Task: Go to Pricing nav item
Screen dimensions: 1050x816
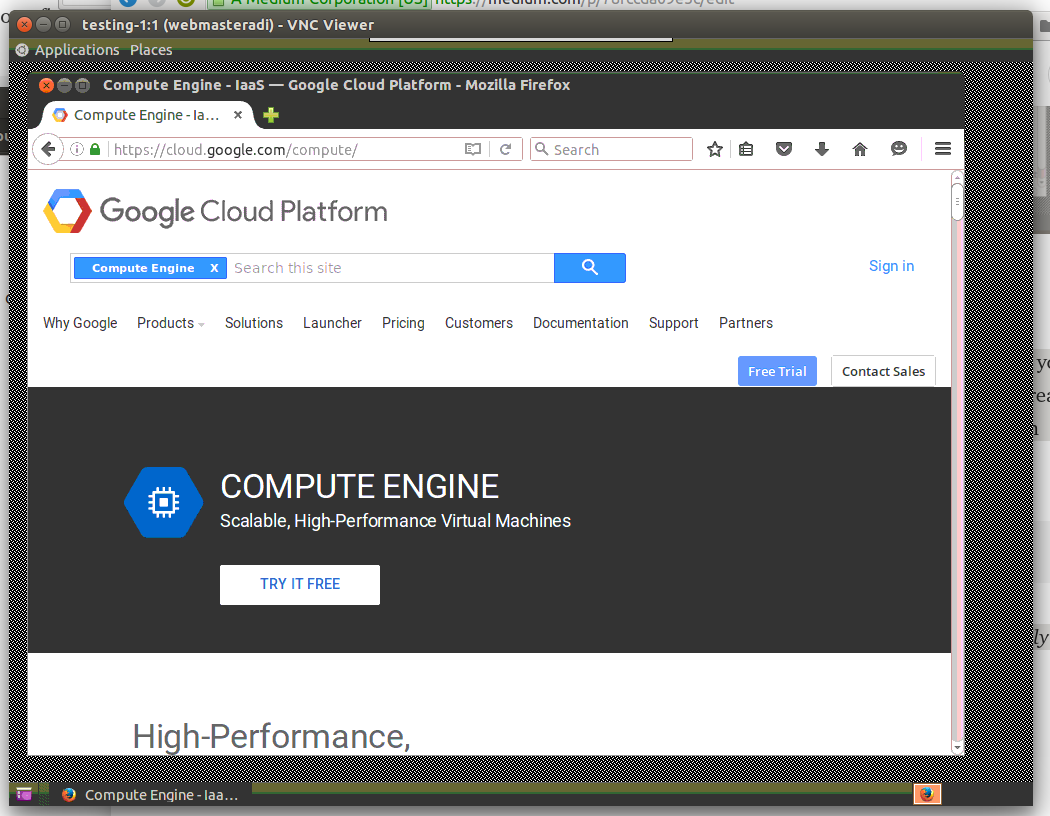Action: click(x=403, y=323)
